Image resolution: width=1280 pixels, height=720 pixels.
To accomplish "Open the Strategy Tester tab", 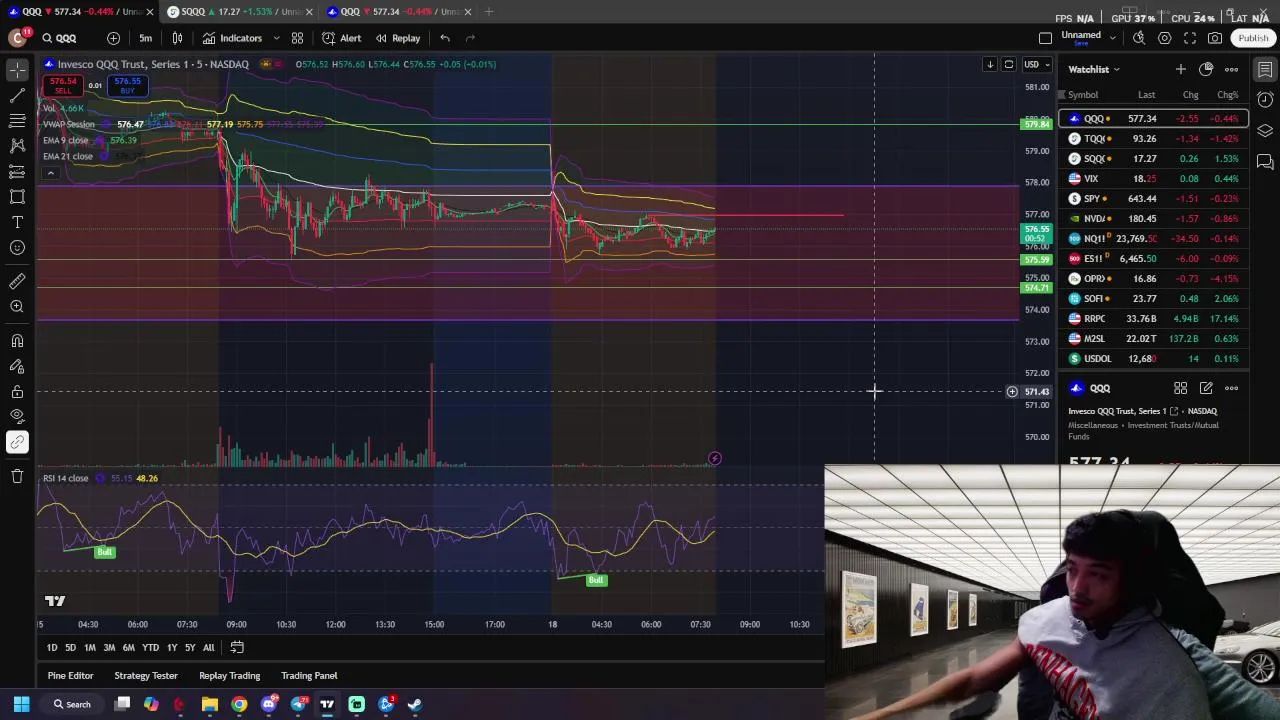I will pyautogui.click(x=146, y=676).
